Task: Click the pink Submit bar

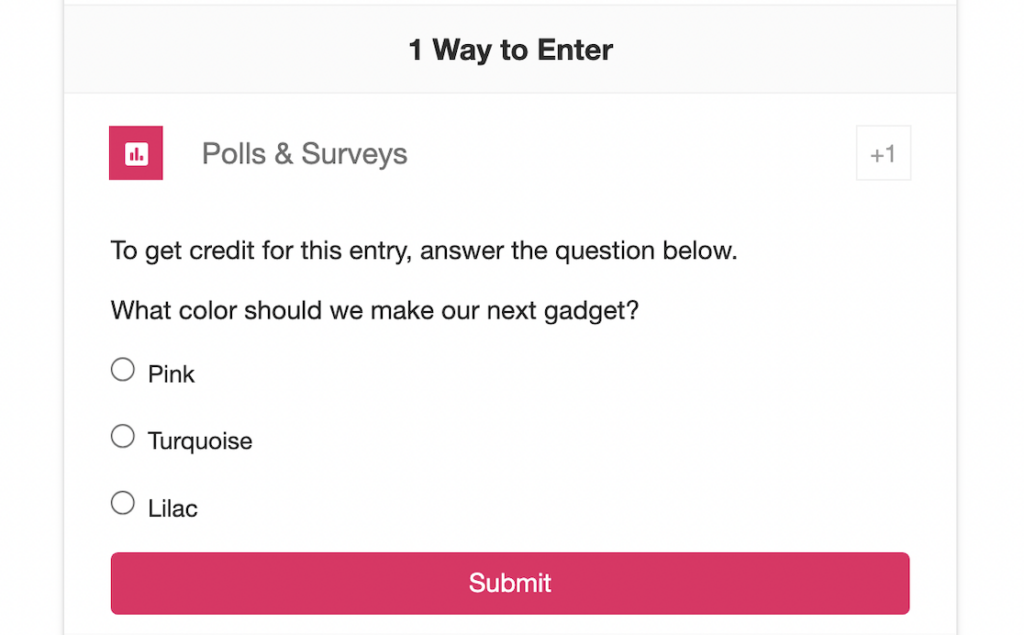Action: coord(510,583)
